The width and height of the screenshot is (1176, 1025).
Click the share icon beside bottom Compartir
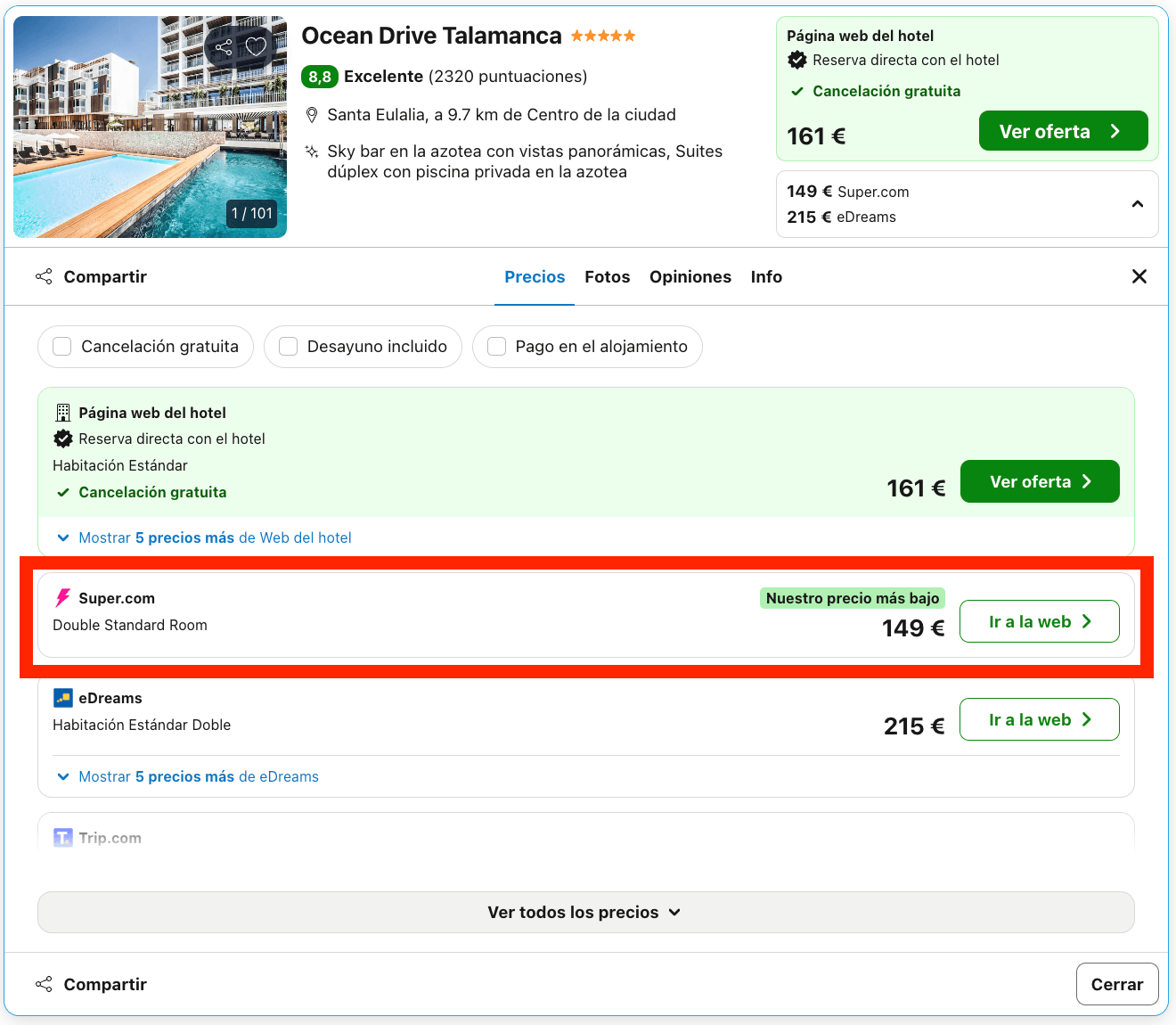point(44,984)
